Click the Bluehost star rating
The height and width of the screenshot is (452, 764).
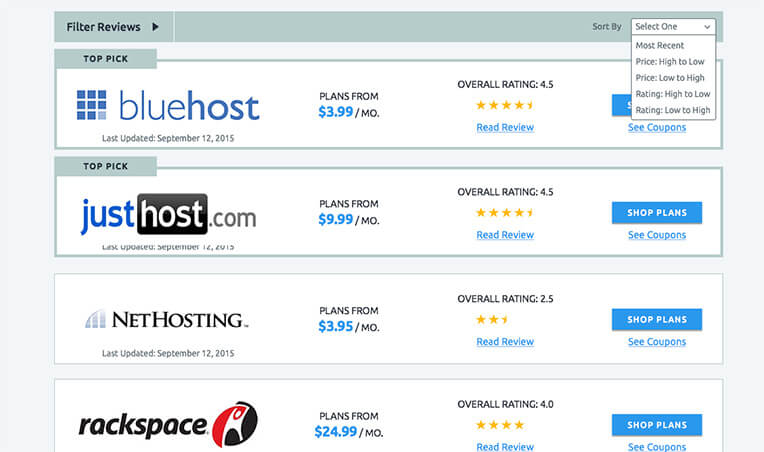505,105
